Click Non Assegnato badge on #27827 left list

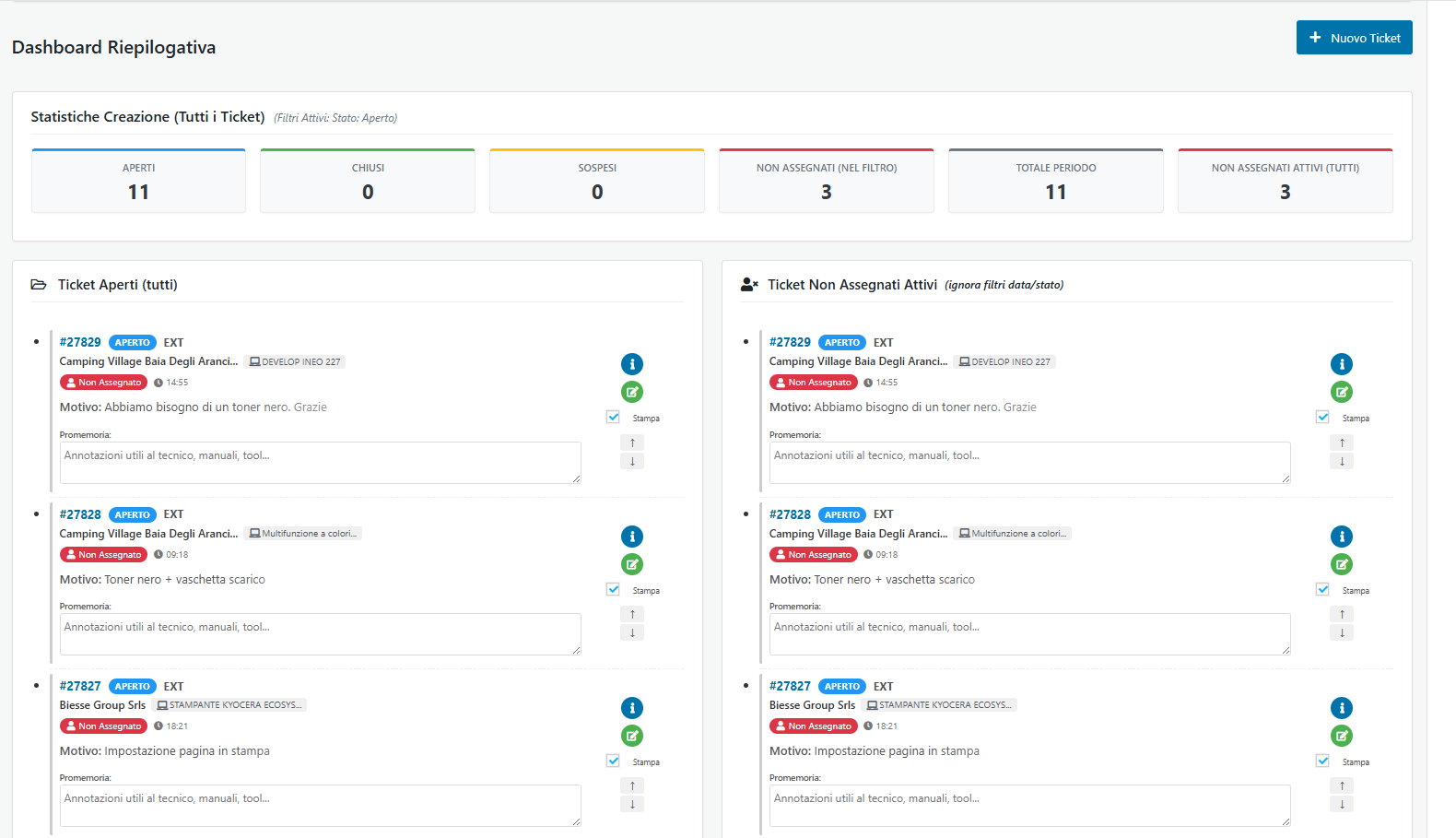(103, 726)
